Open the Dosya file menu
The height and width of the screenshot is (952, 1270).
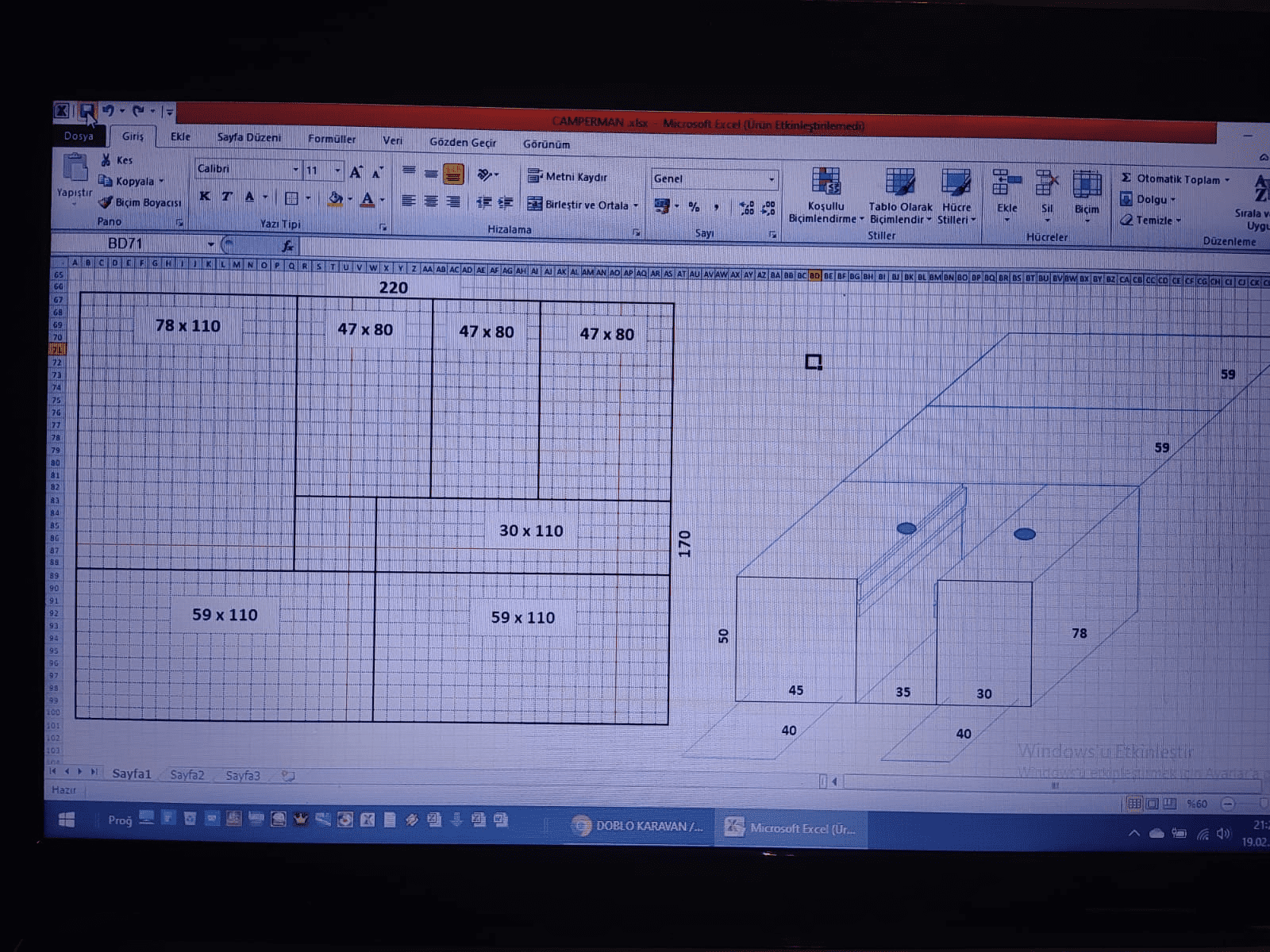coord(79,136)
